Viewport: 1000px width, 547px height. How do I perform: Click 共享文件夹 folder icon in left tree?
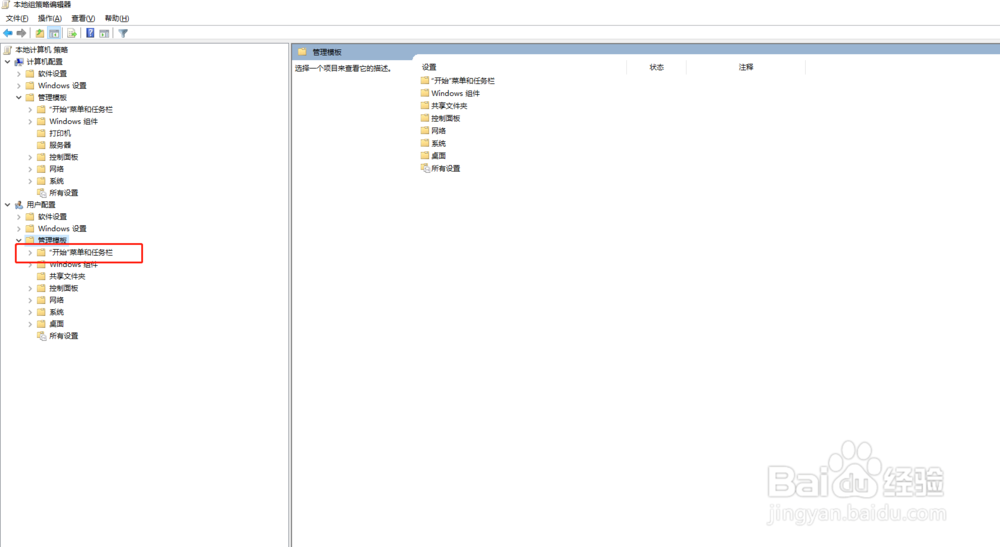pos(41,276)
